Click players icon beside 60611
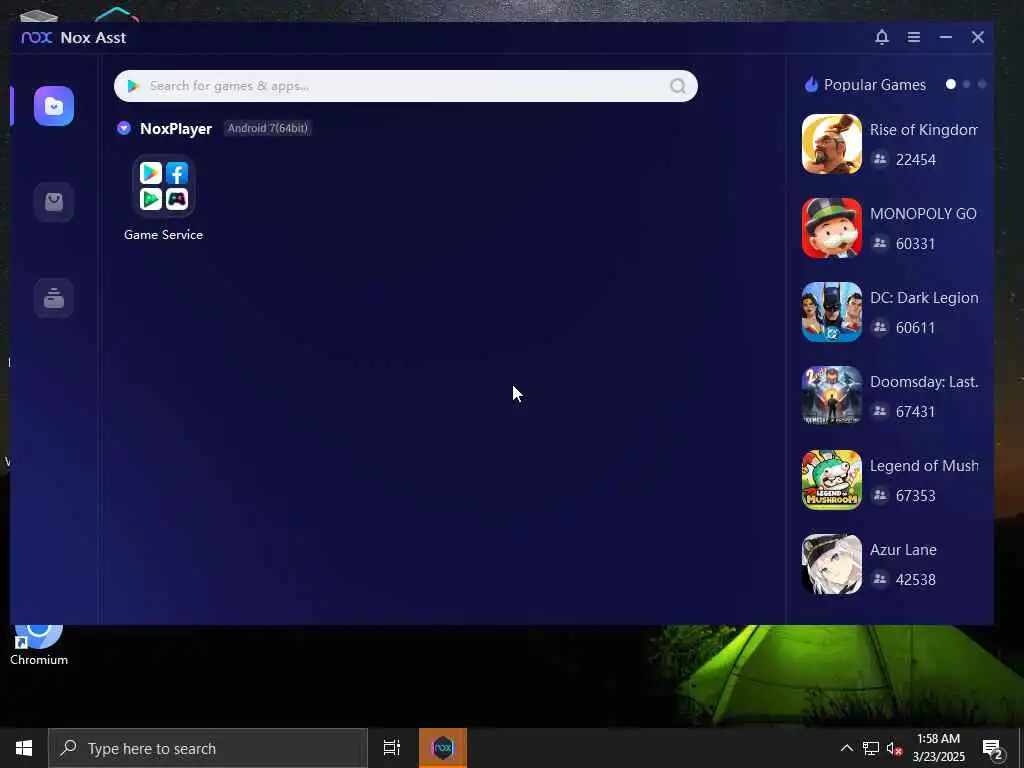The image size is (1024, 768). click(880, 327)
